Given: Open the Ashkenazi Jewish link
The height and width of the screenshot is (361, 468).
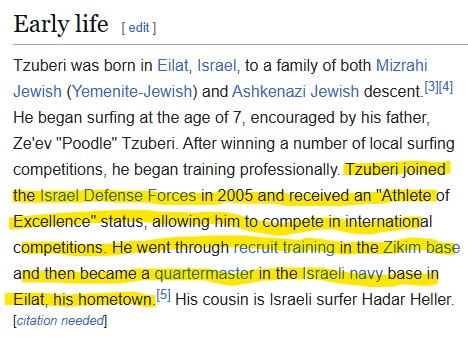Looking at the screenshot, I should point(295,91).
